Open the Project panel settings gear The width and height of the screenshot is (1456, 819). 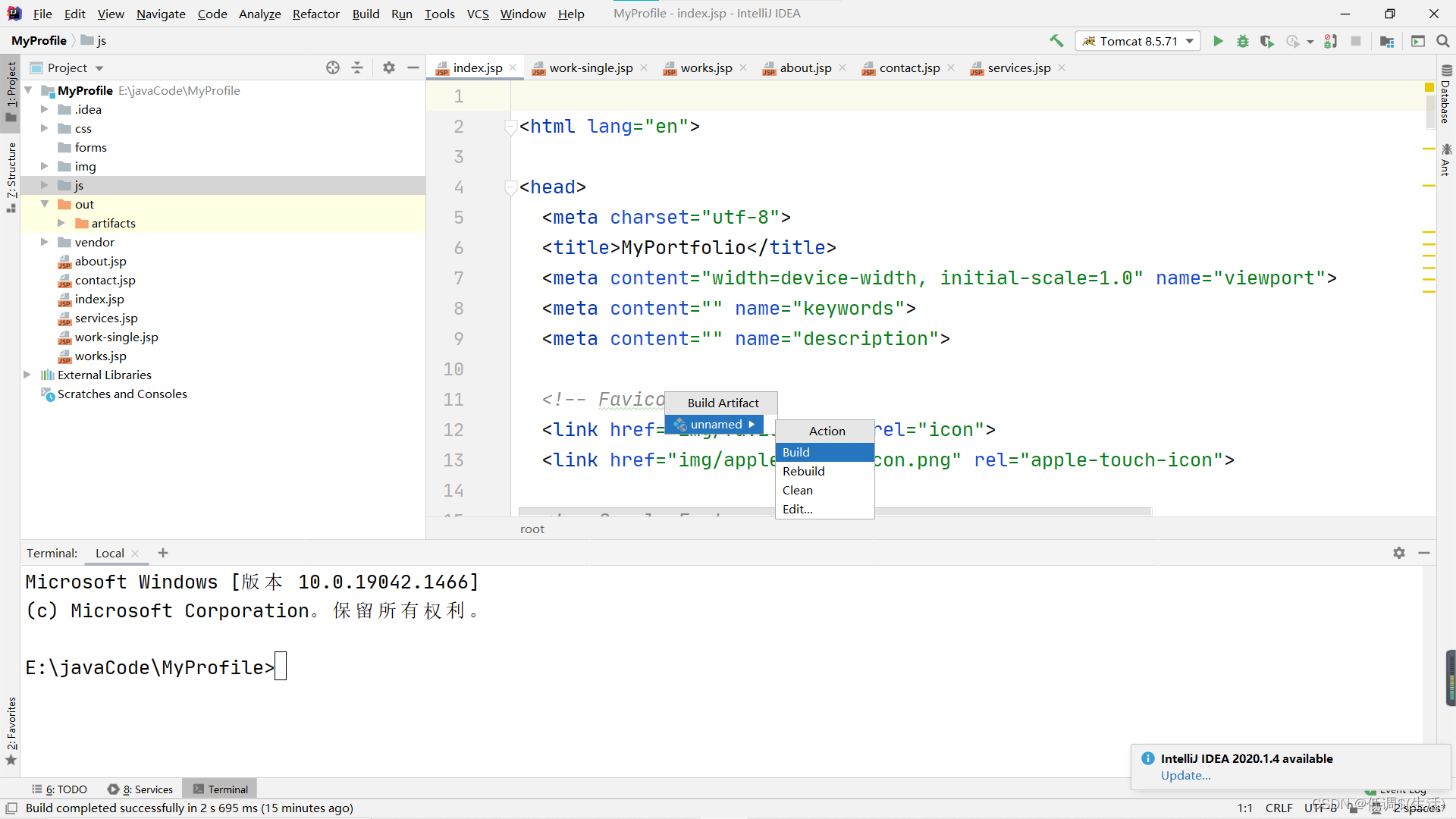[x=388, y=67]
